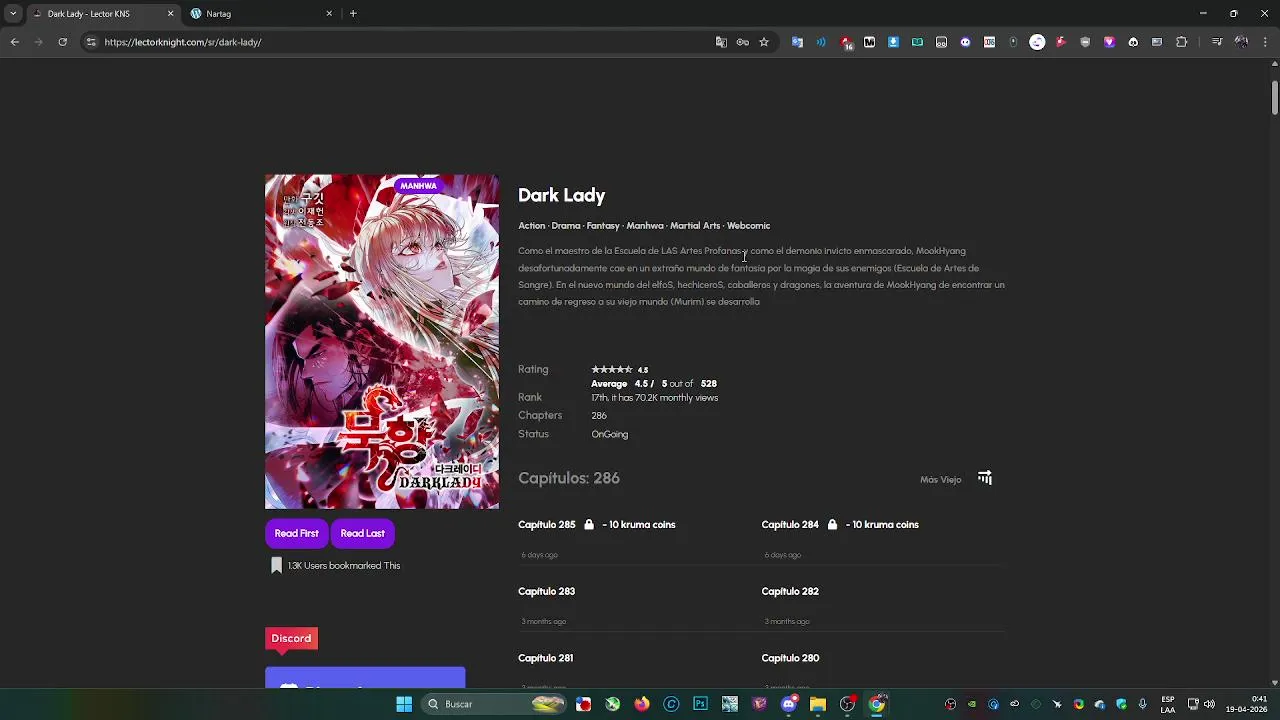Close the Nartag tab
Image resolution: width=1280 pixels, height=720 pixels.
click(x=329, y=14)
